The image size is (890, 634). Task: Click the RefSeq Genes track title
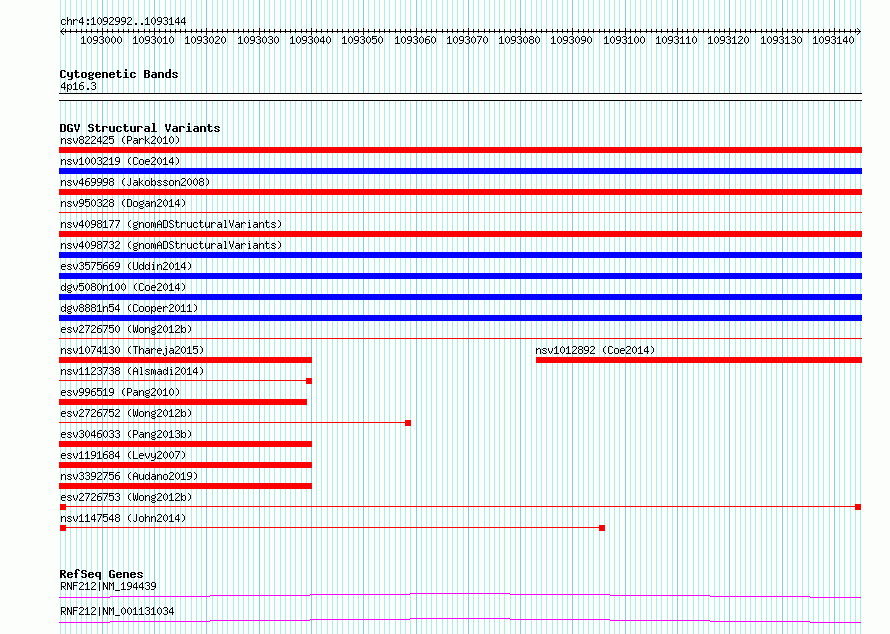[101, 574]
